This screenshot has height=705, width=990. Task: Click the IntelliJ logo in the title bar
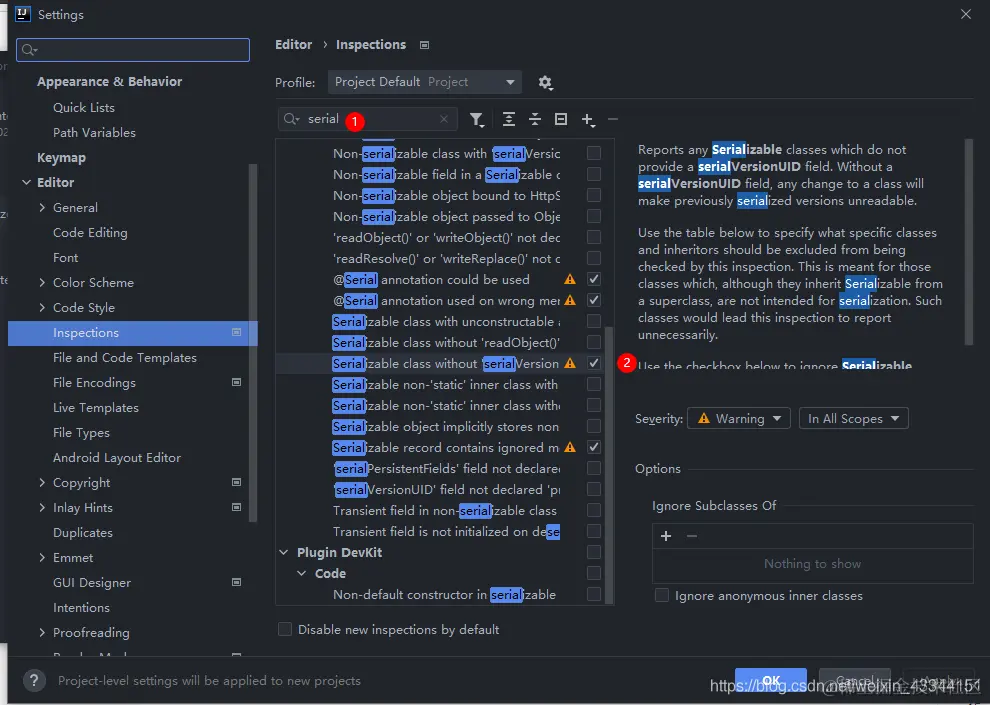click(x=23, y=14)
